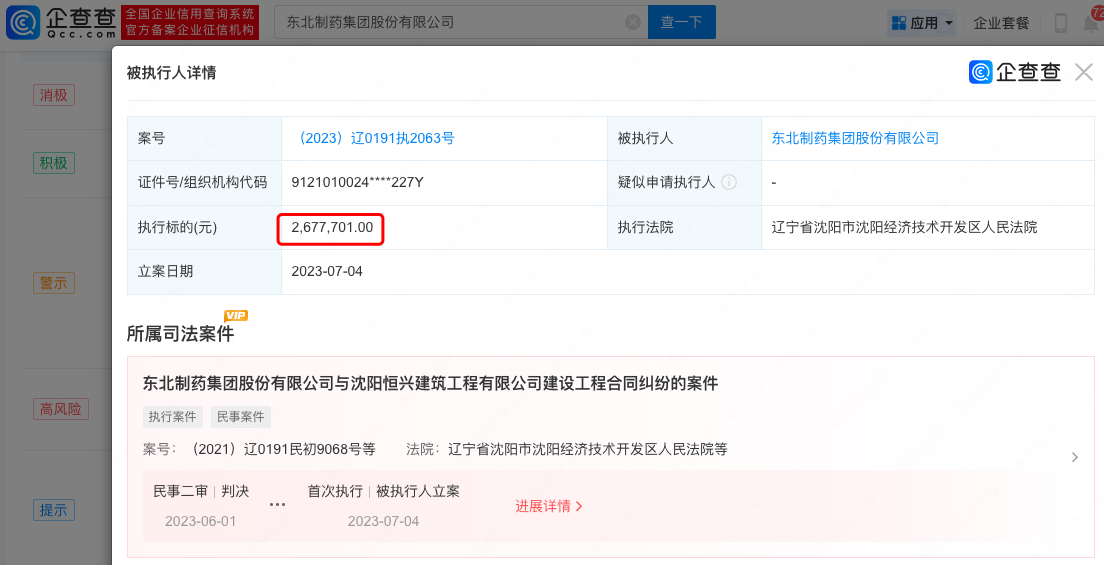Click the ellipsis between timeline steps
The image size is (1104, 565).
(x=277, y=504)
